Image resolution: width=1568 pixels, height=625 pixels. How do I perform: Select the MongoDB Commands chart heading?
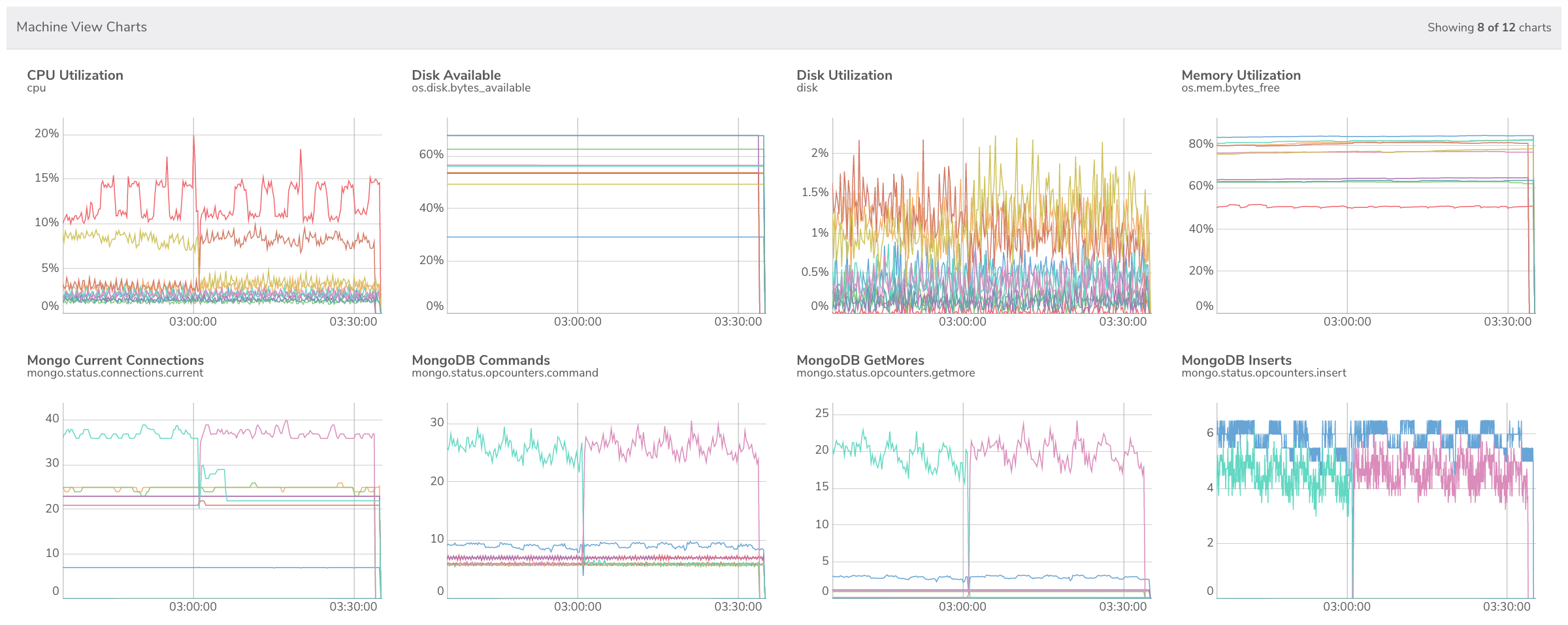point(481,360)
